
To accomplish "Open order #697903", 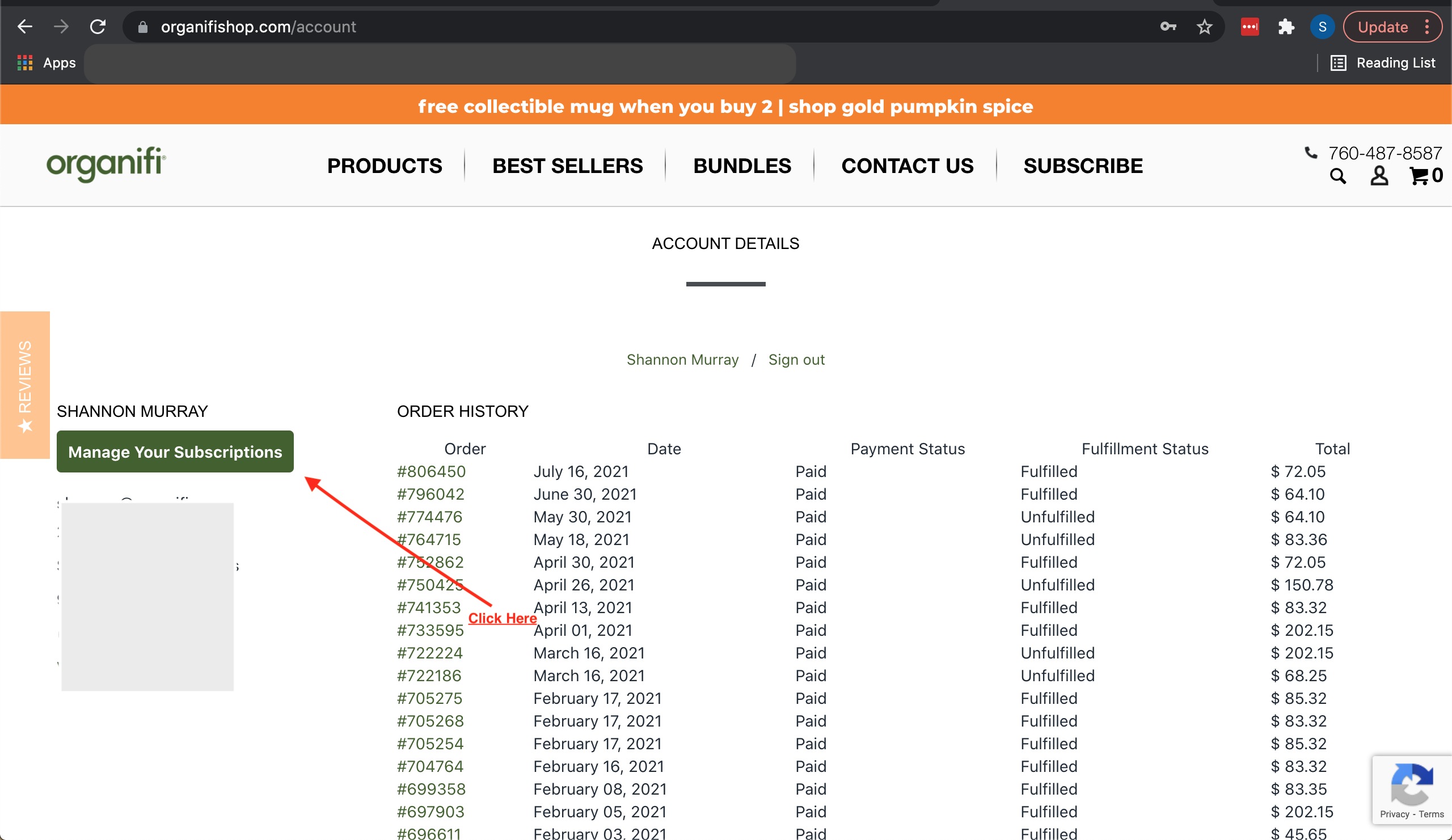I will [x=430, y=812].
